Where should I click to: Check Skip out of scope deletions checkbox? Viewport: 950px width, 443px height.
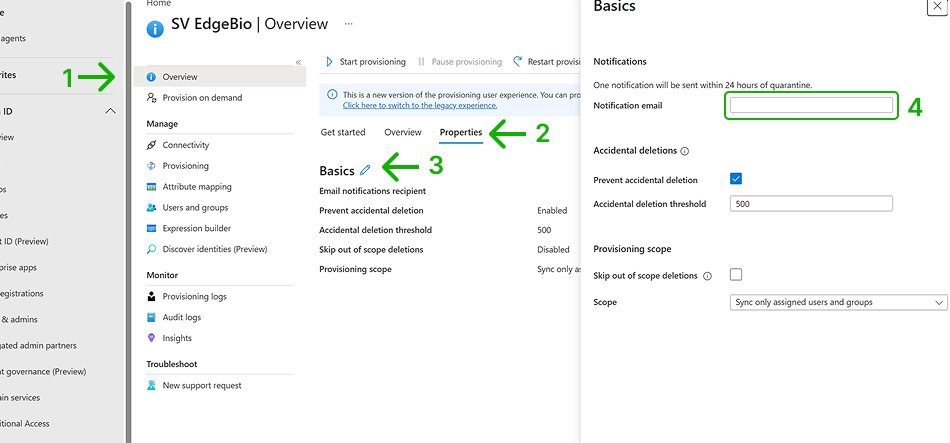click(736, 275)
